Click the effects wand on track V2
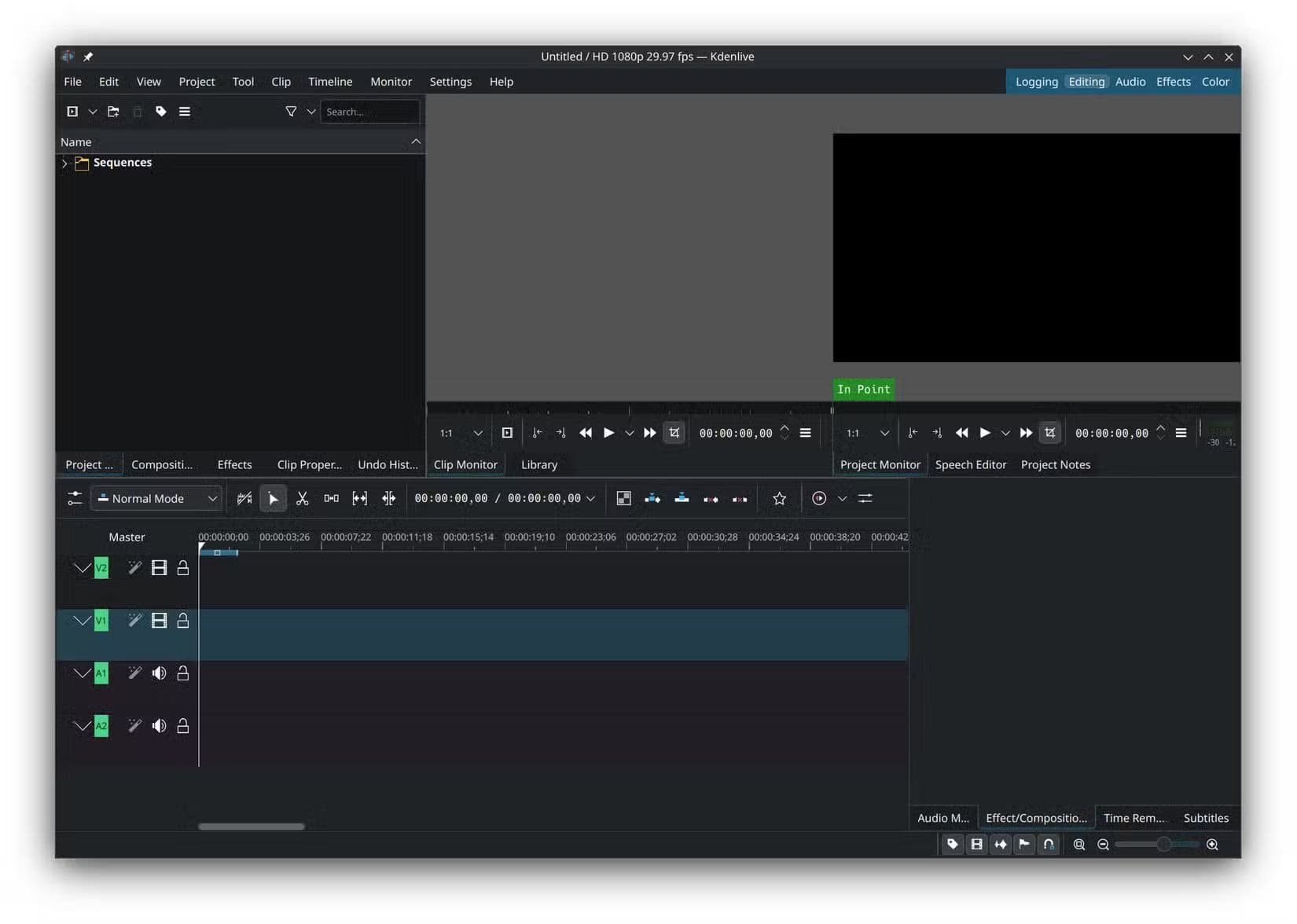This screenshot has height=924, width=1297. [135, 567]
